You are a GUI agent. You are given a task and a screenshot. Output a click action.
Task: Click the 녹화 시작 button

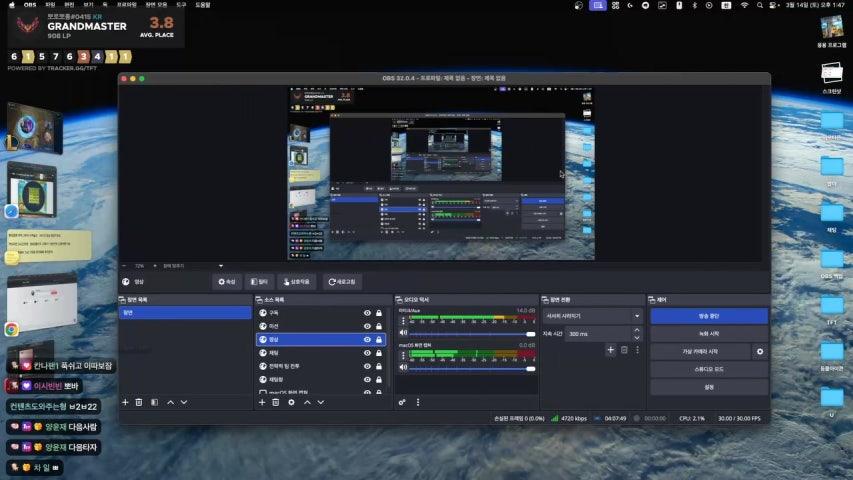point(708,334)
